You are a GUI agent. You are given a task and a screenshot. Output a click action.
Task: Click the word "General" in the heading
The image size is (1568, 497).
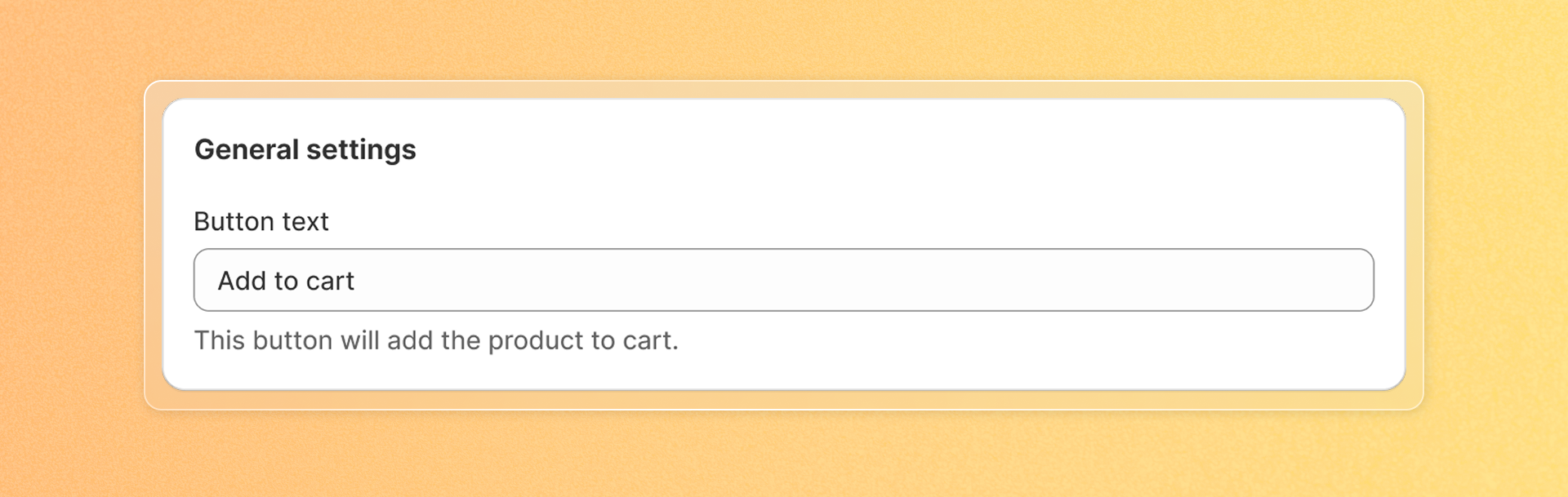[x=247, y=149]
